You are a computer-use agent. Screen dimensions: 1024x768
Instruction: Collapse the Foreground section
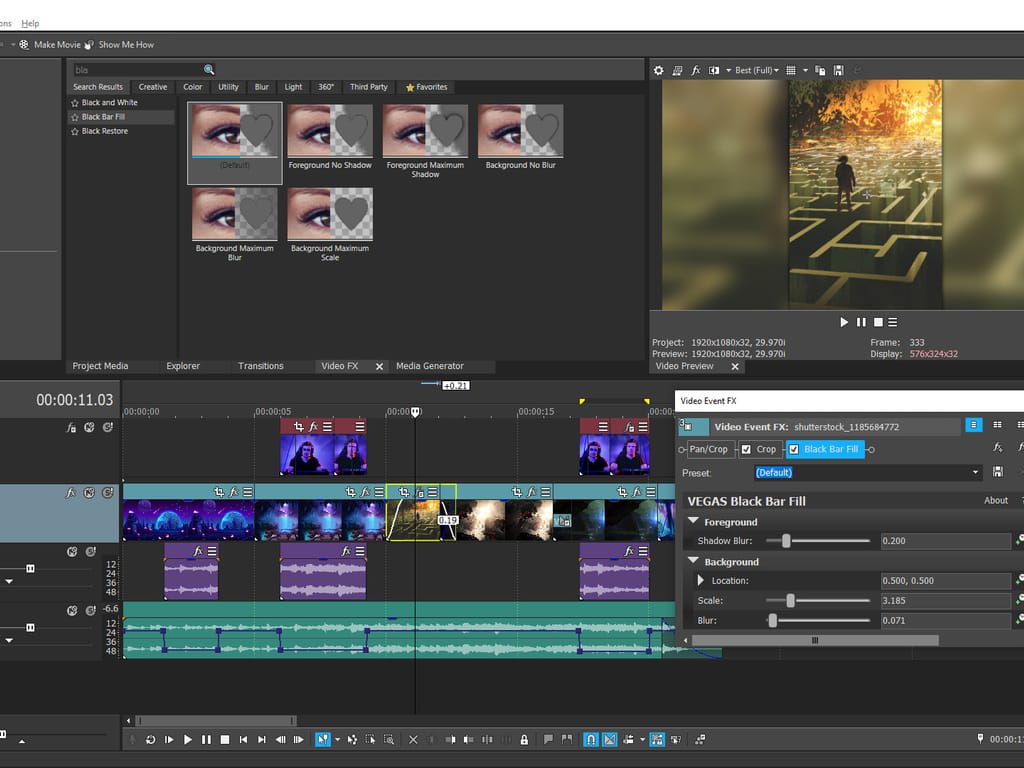pyautogui.click(x=693, y=522)
